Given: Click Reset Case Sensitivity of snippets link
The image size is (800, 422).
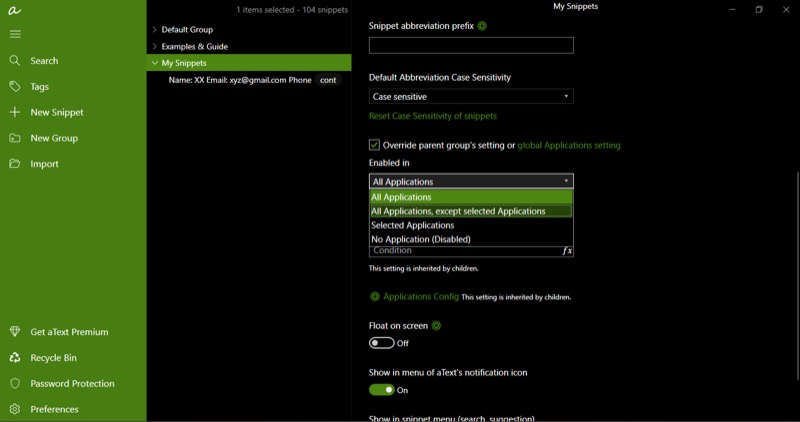Looking at the screenshot, I should pyautogui.click(x=433, y=116).
